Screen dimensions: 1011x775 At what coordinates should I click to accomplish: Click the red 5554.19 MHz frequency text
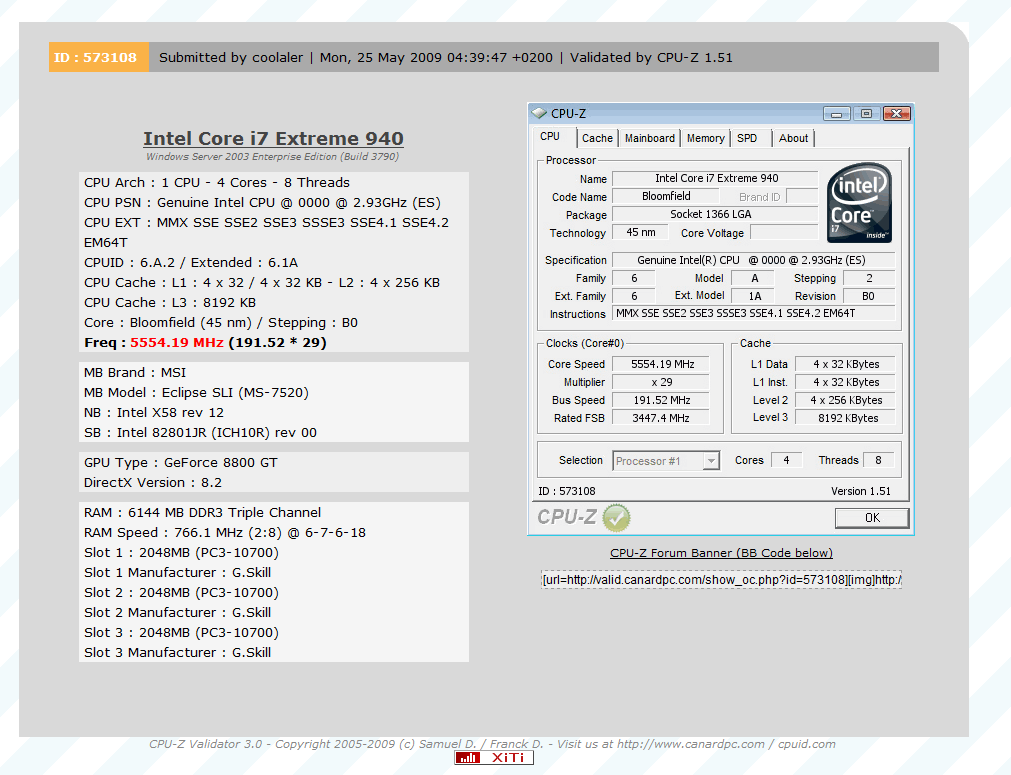[x=177, y=342]
